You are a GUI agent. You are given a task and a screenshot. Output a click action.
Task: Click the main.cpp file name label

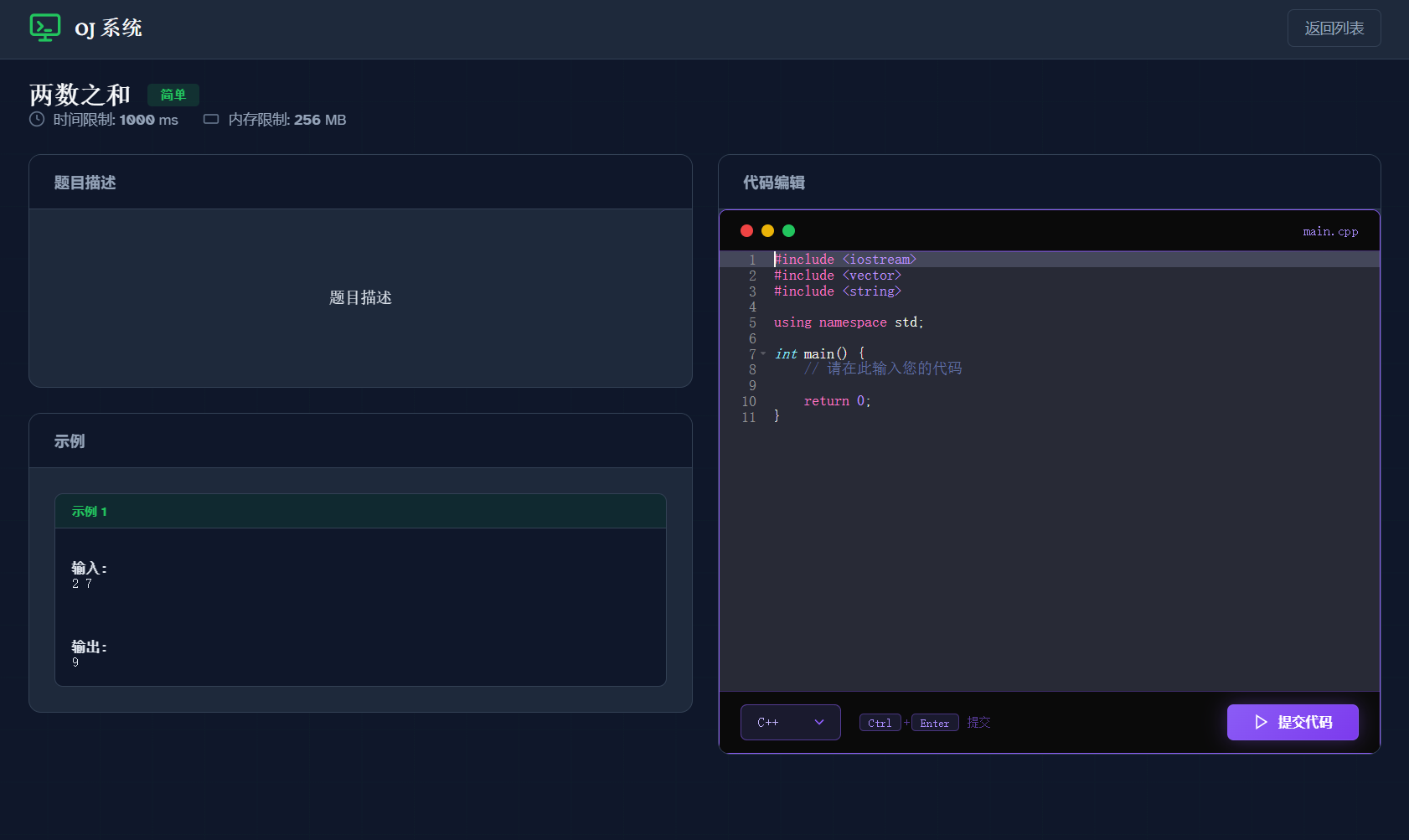pyautogui.click(x=1330, y=231)
